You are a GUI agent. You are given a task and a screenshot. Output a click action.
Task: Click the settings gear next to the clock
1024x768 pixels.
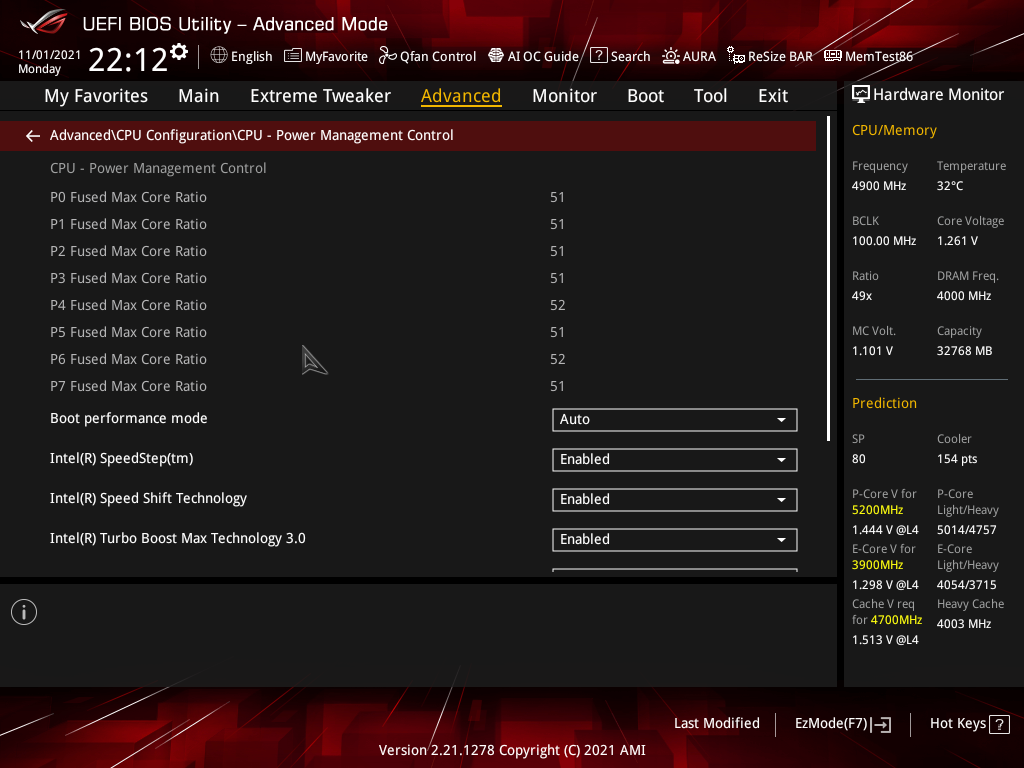point(178,52)
